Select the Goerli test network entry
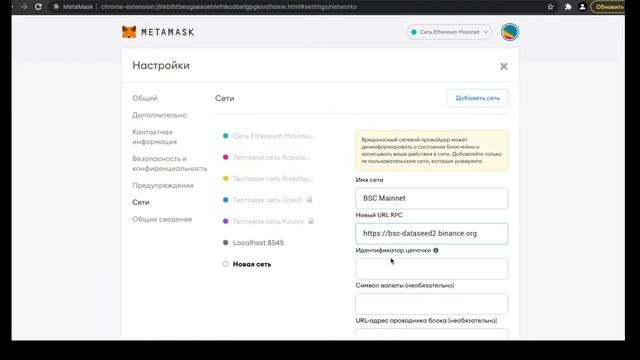Screen dimensions: 640x360 267,200
